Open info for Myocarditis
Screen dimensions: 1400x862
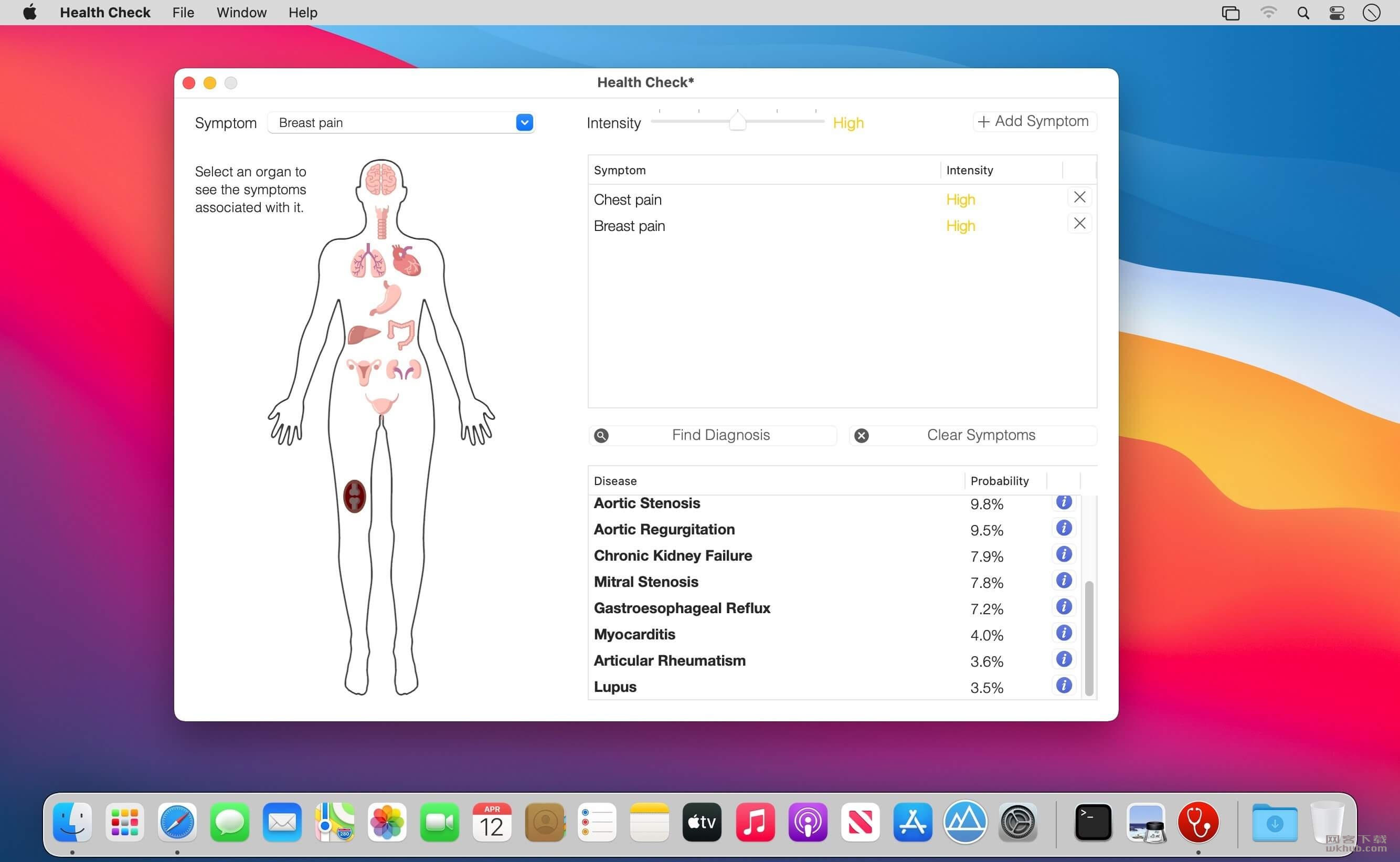pyautogui.click(x=1063, y=633)
